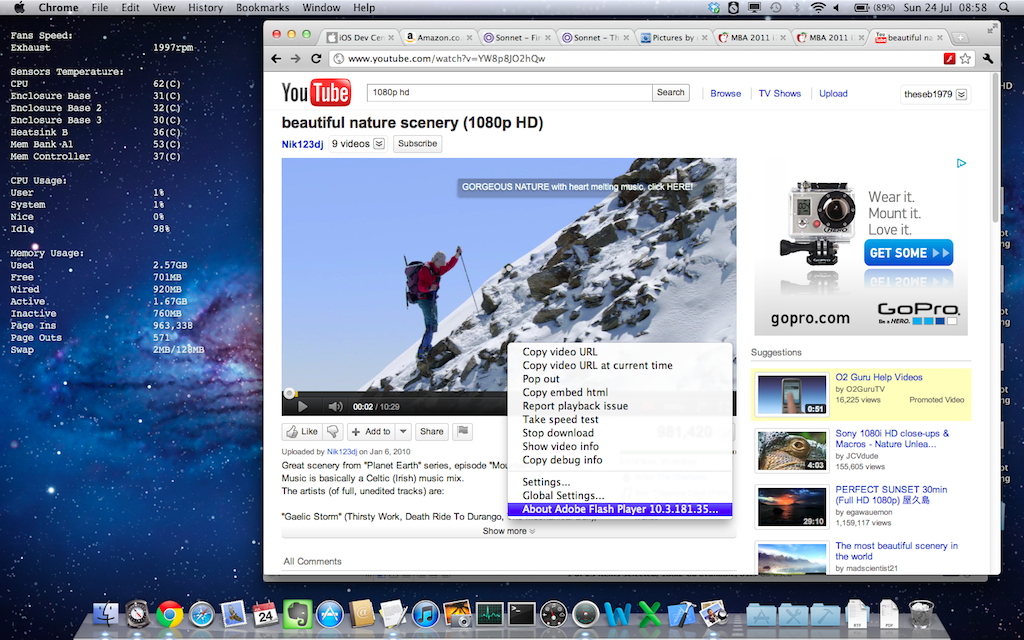Open the Chrome wrench menu

[x=987, y=59]
